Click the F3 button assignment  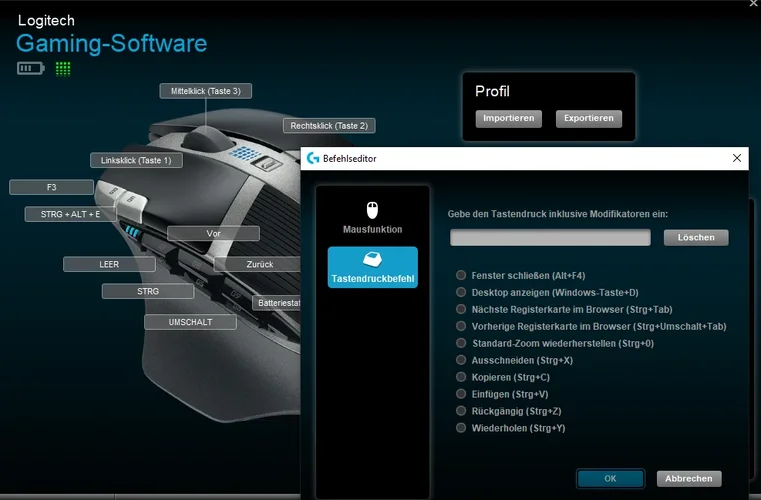pyautogui.click(x=51, y=187)
